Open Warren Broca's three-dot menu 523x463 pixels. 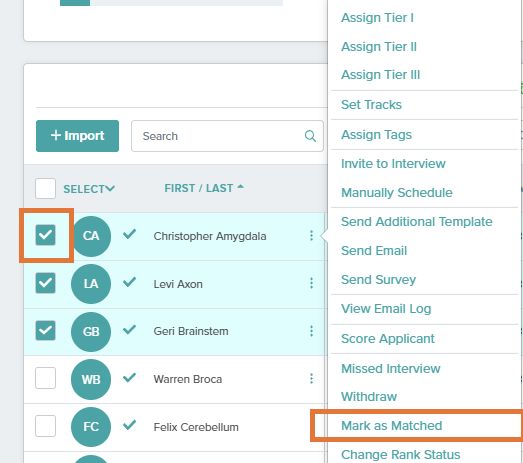pyautogui.click(x=311, y=379)
